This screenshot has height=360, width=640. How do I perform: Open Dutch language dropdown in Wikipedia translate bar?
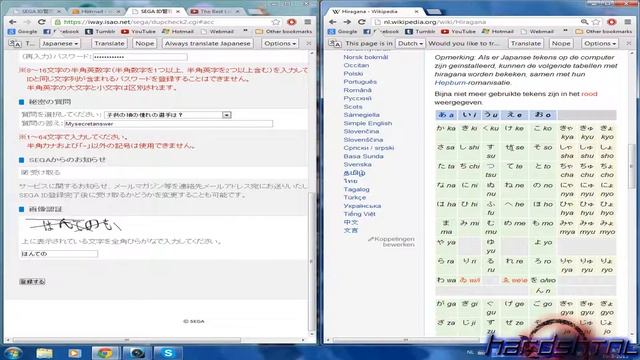[410, 43]
